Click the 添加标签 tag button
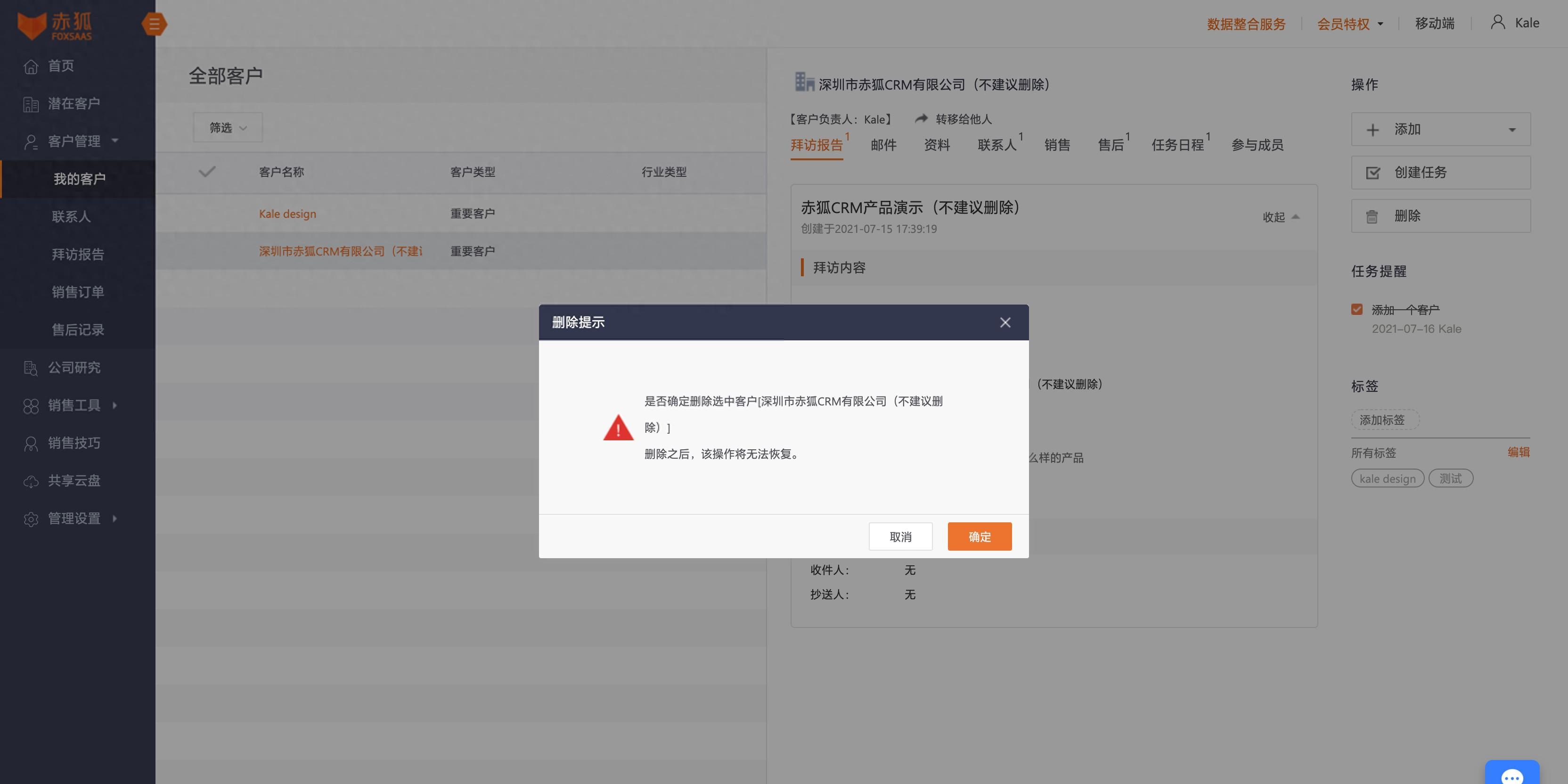1568x784 pixels. tap(1385, 420)
